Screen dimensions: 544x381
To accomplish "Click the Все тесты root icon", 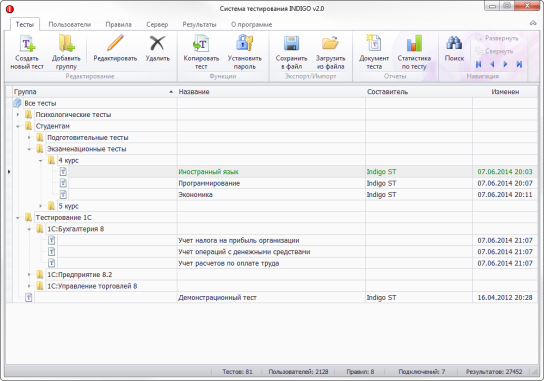I will pyautogui.click(x=17, y=103).
